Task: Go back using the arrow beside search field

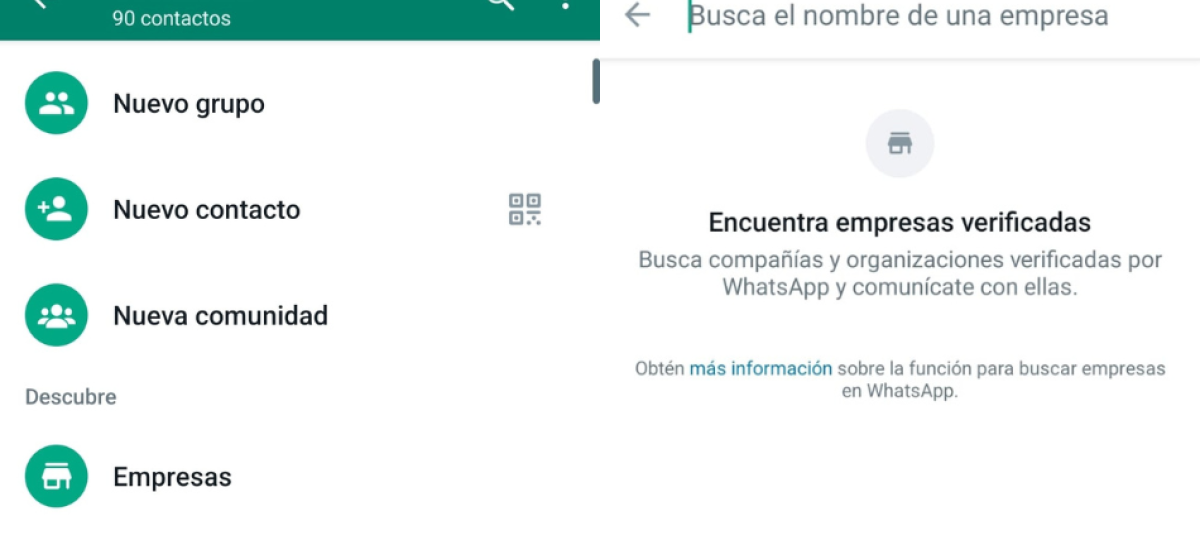Action: (x=637, y=14)
